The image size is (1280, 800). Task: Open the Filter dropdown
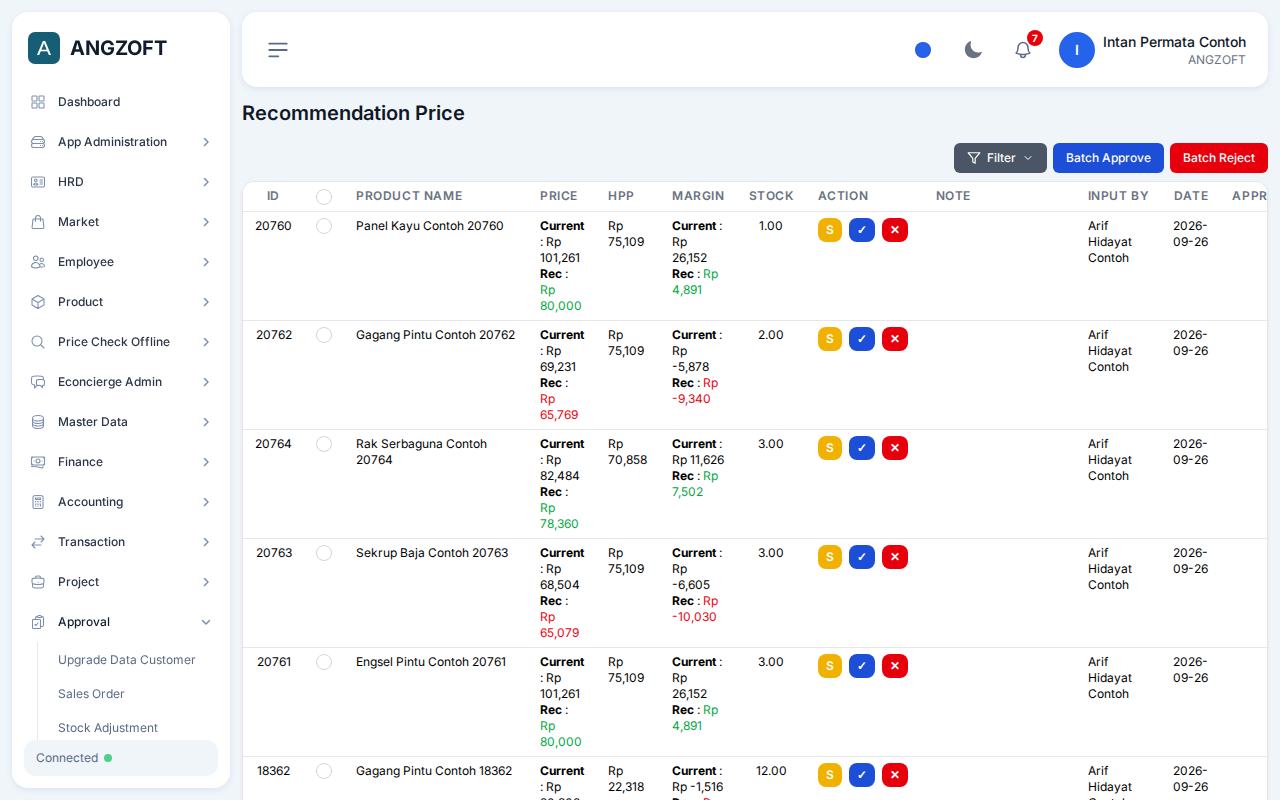tap(1000, 158)
